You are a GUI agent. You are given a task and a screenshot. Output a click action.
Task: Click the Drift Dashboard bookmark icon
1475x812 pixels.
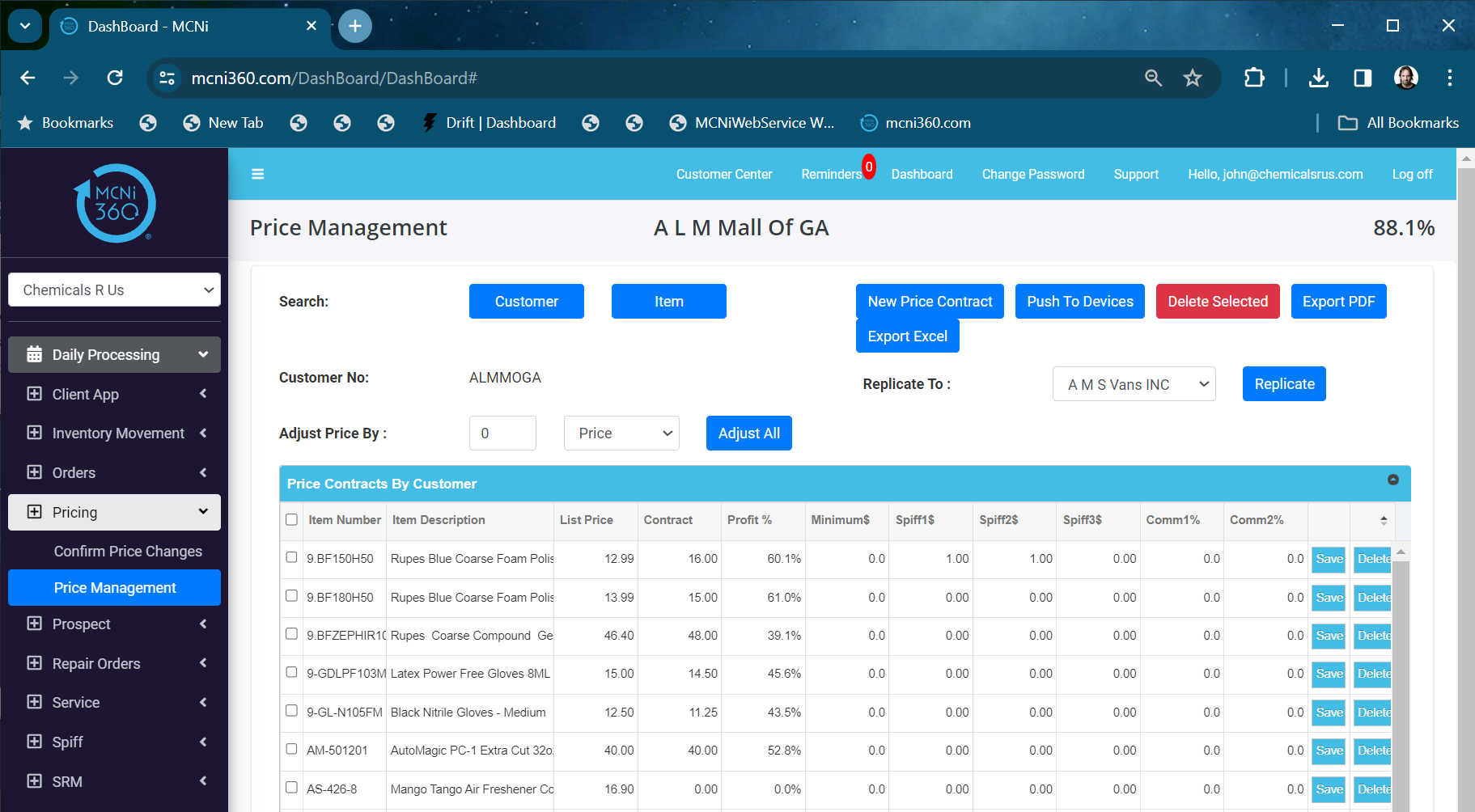(x=428, y=122)
